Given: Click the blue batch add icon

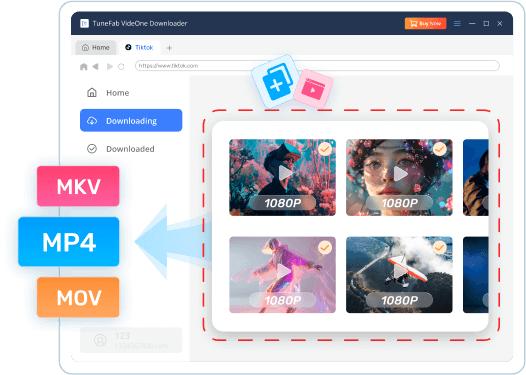Looking at the screenshot, I should [276, 82].
